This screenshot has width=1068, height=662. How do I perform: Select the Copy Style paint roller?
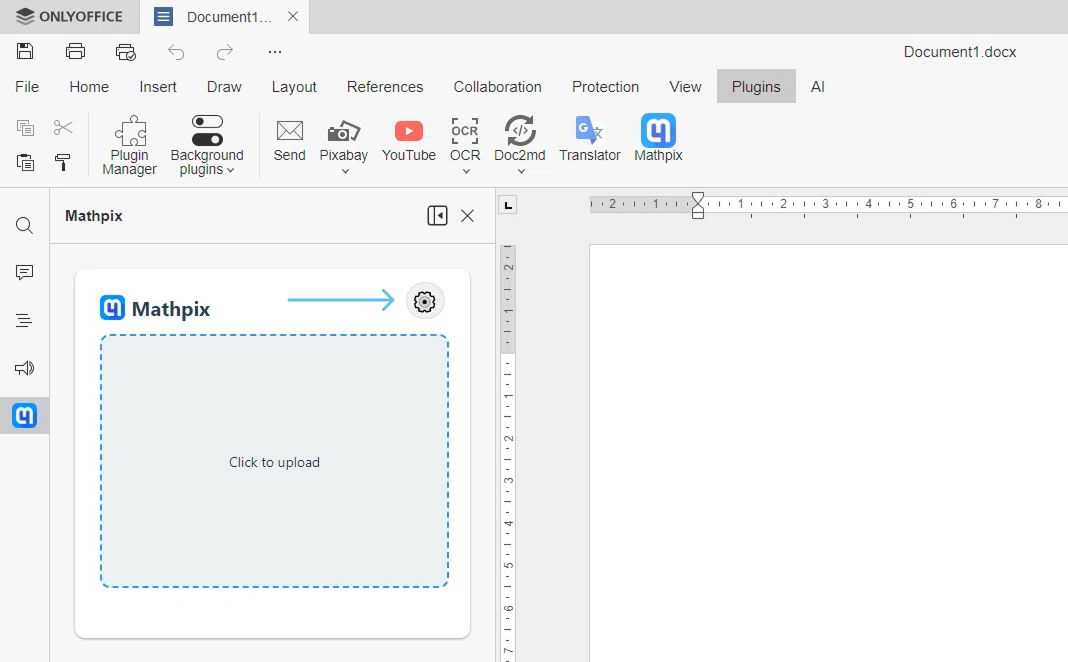pyautogui.click(x=63, y=162)
